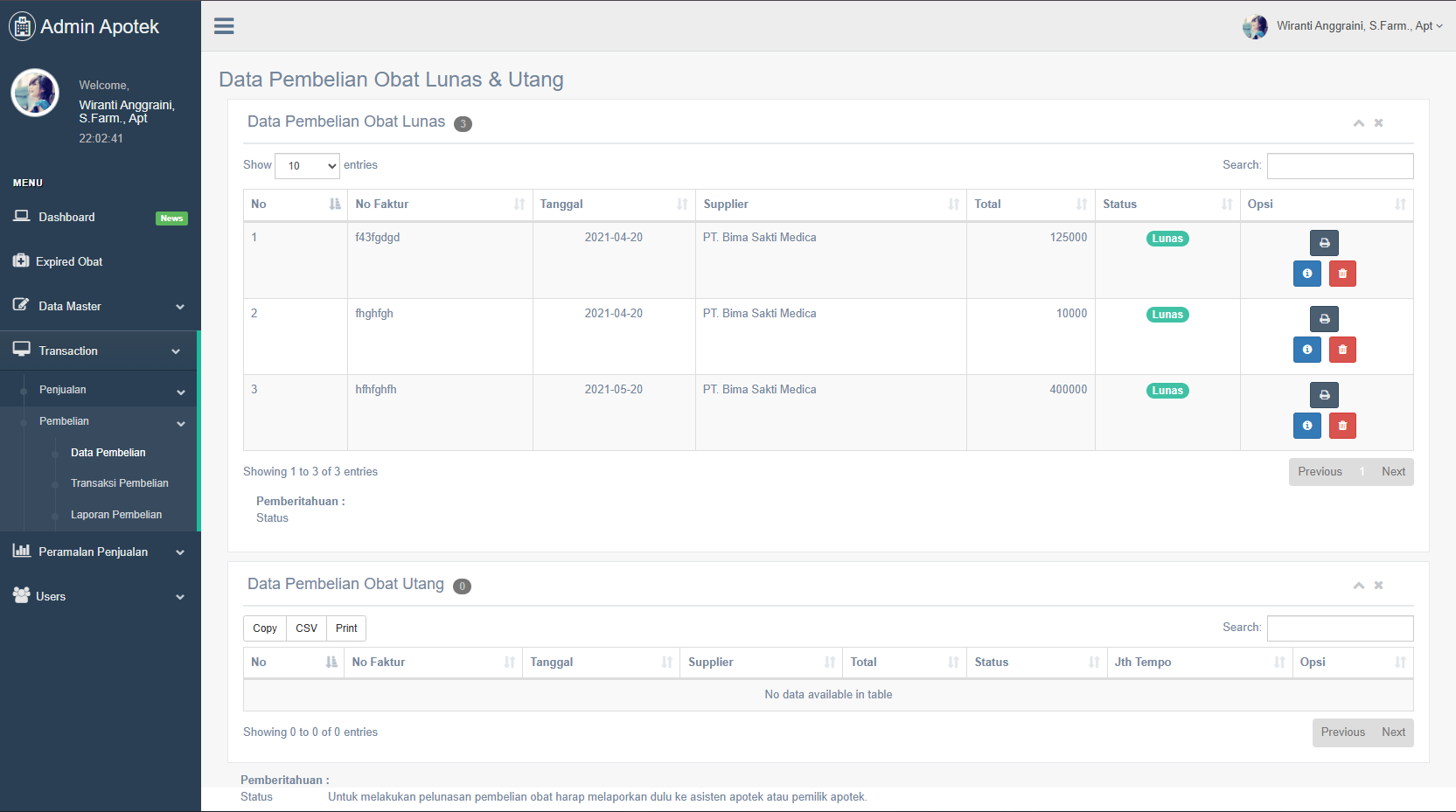
Task: Print invoice f43fgdgd with printer icon
Action: click(1324, 243)
